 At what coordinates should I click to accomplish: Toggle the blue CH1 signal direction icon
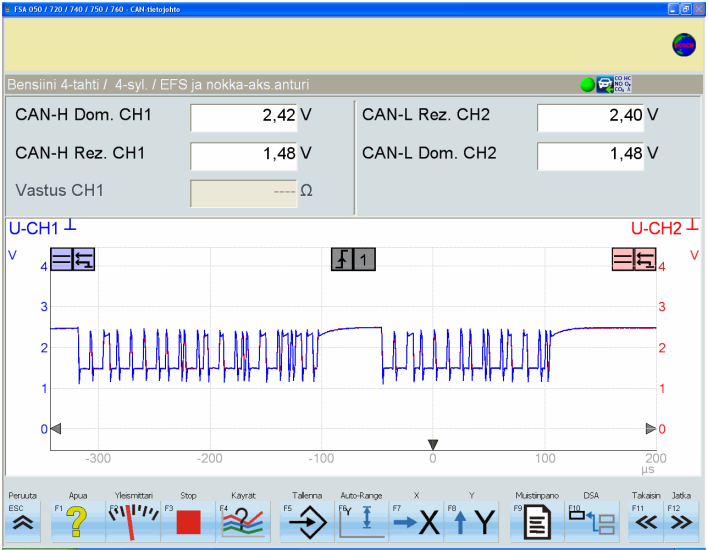[84, 259]
